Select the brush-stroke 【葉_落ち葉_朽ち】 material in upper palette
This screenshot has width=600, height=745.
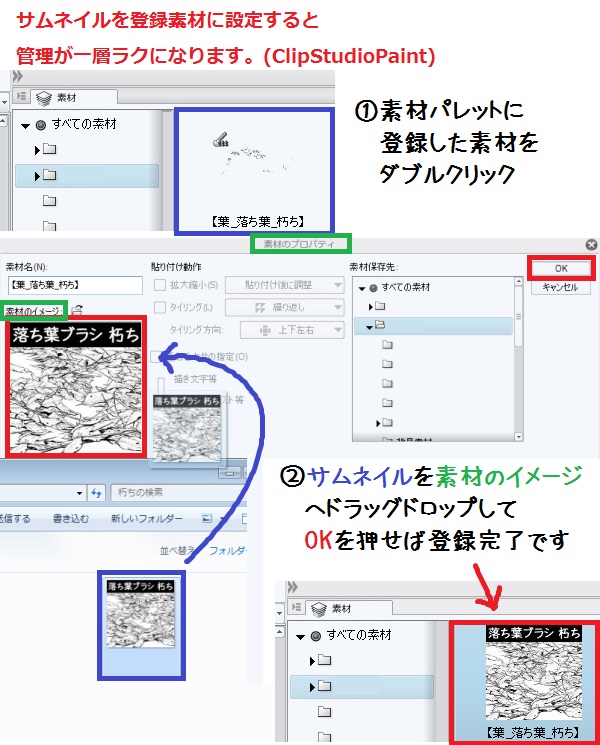255,171
